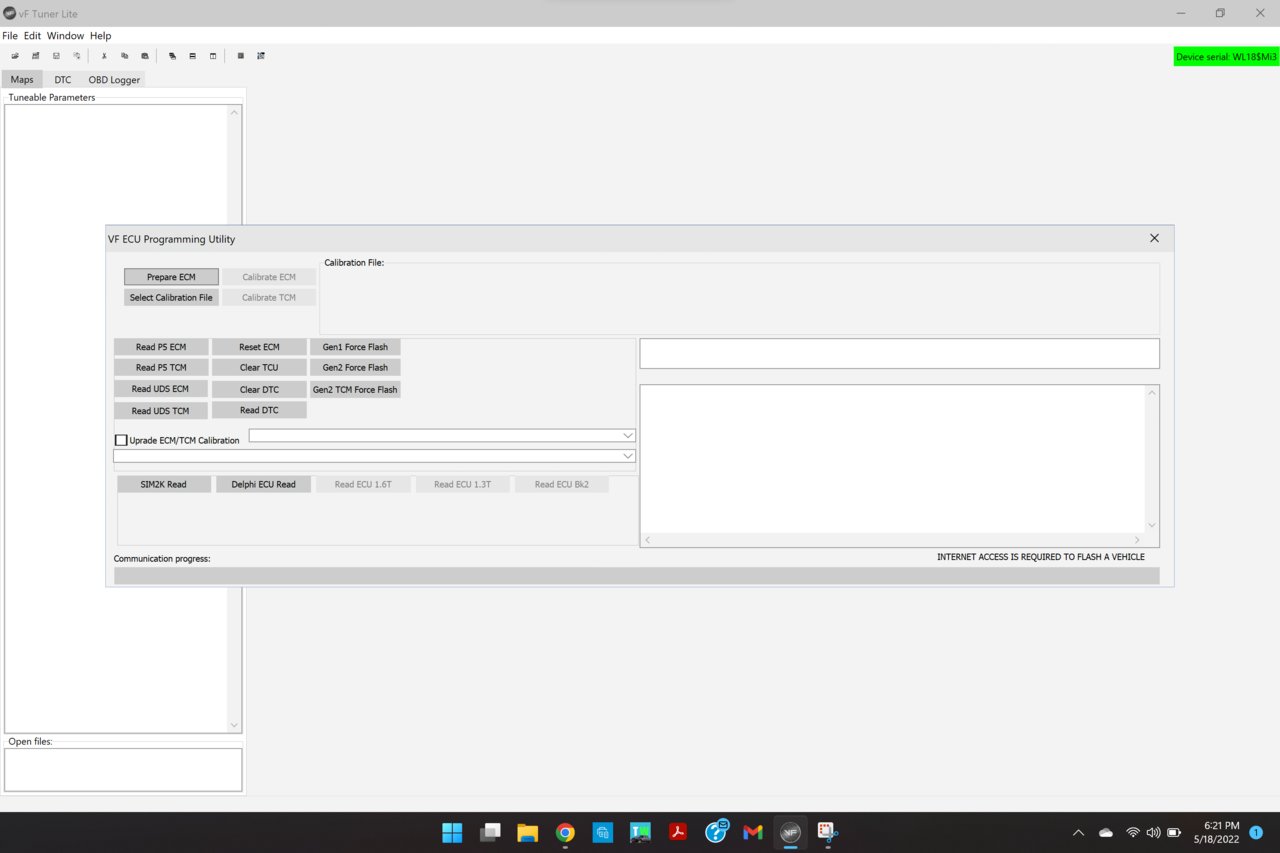Click the Tile horizontally toolbar icon
Image resolution: width=1280 pixels, height=853 pixels.
pos(192,56)
